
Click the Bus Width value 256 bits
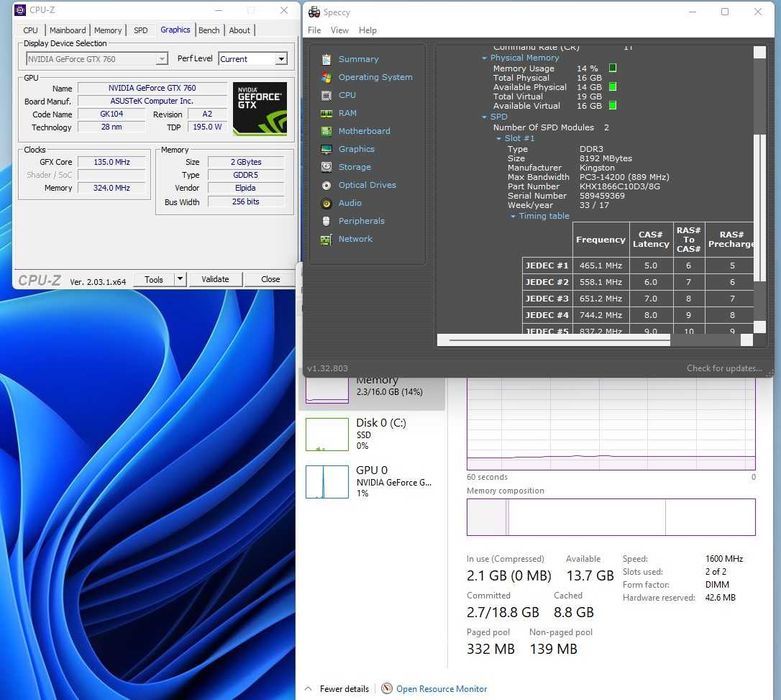tap(246, 202)
